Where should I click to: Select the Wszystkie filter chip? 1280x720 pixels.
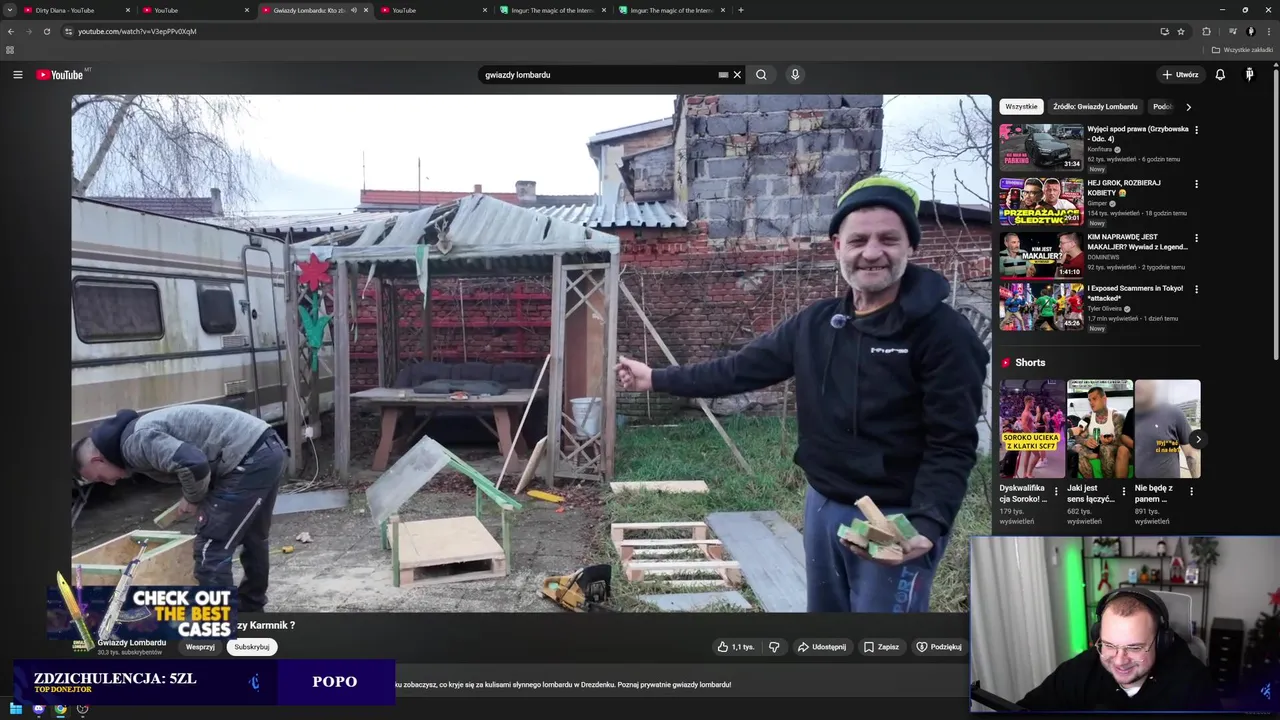(x=1021, y=107)
